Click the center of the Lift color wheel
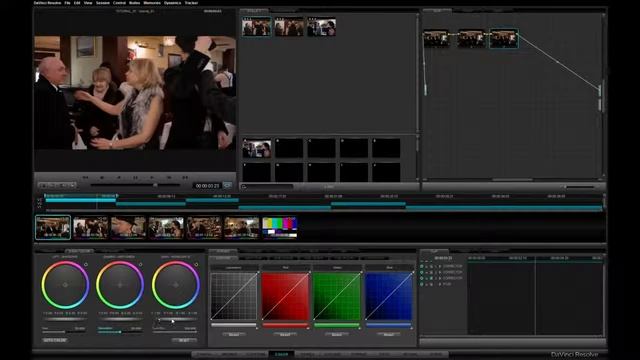 [x=65, y=285]
